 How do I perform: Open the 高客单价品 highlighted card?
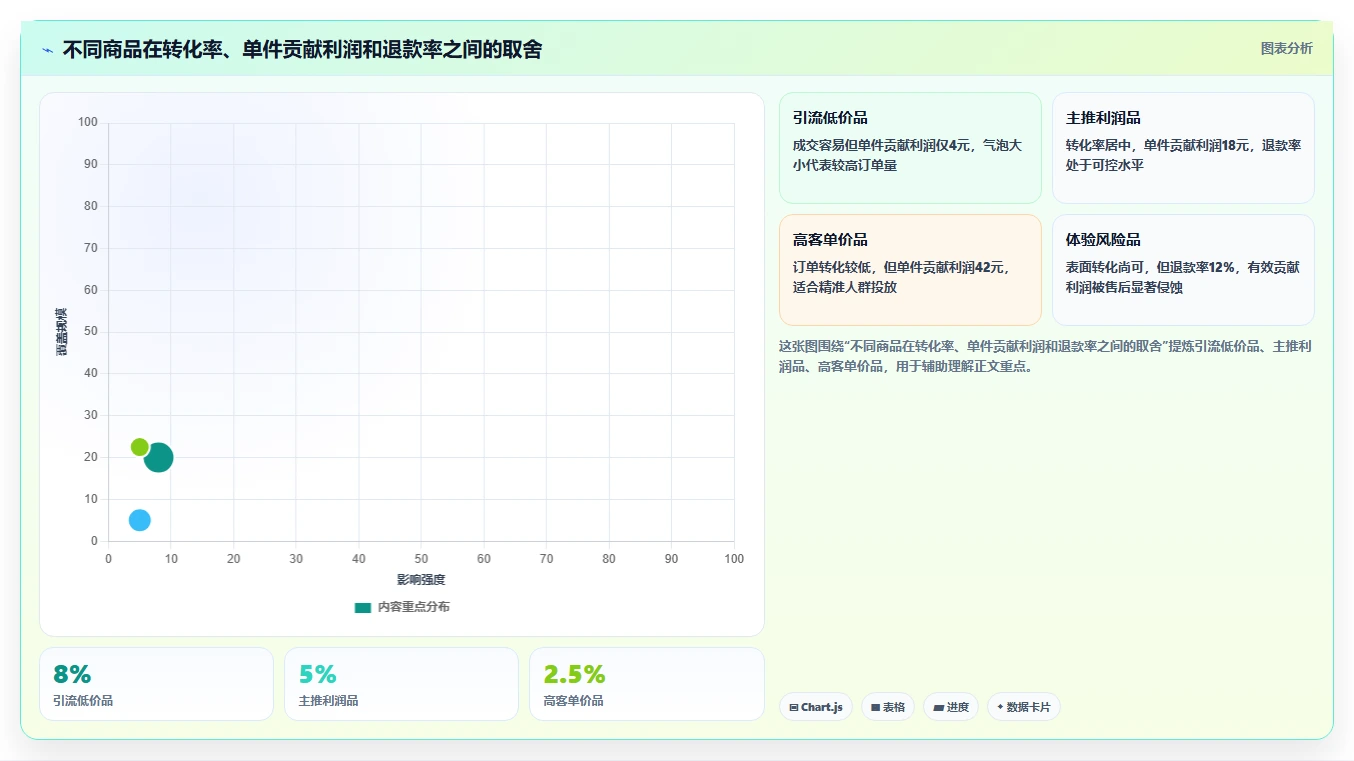tap(910, 270)
